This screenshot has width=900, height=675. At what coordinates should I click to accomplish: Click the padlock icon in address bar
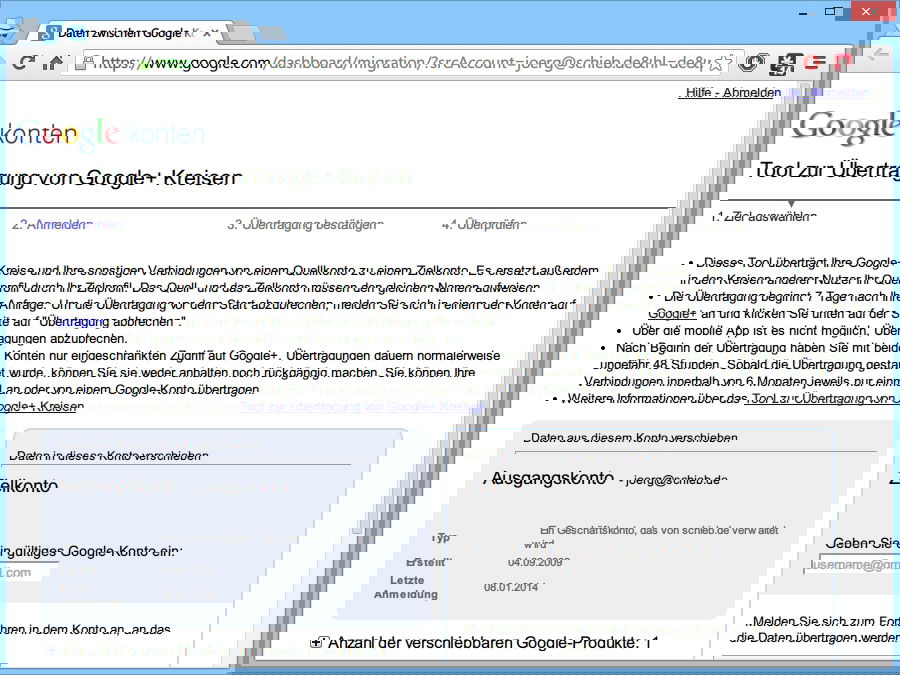click(x=83, y=63)
